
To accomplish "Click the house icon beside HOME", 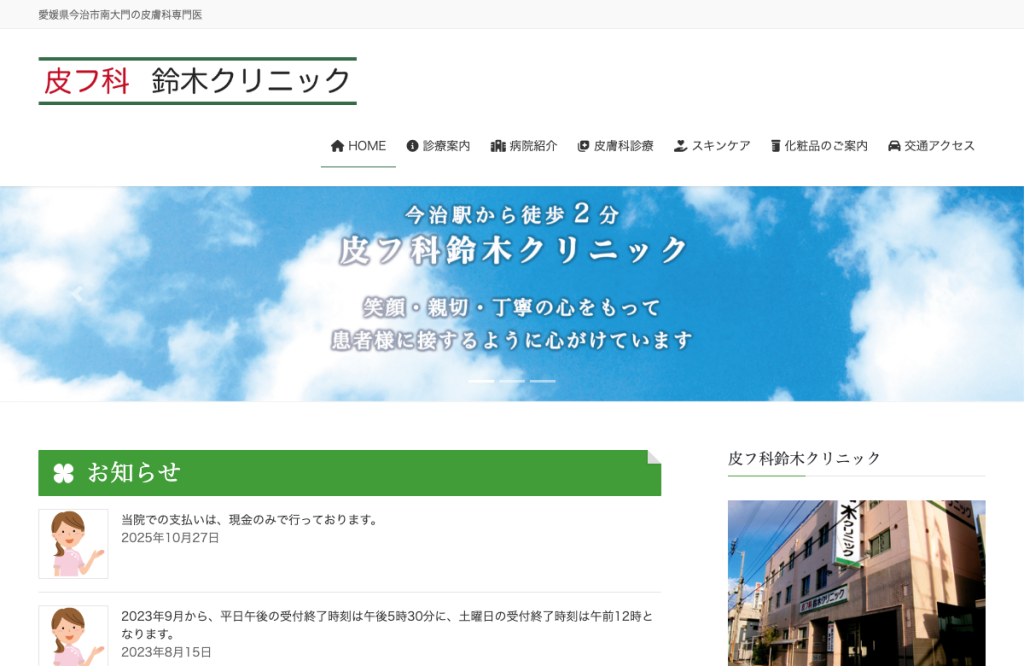I will click(337, 146).
